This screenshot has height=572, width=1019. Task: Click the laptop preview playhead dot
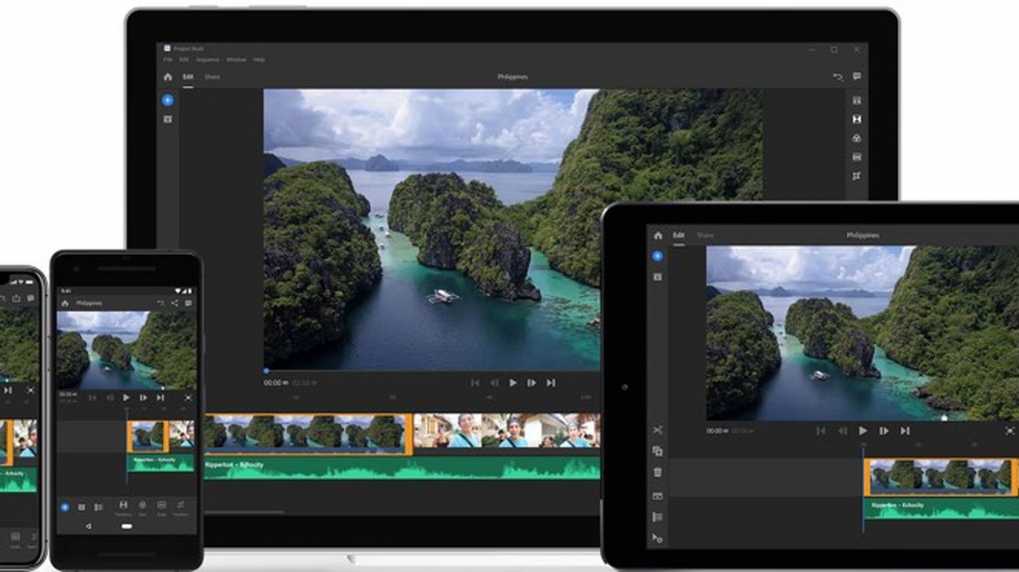click(x=266, y=371)
